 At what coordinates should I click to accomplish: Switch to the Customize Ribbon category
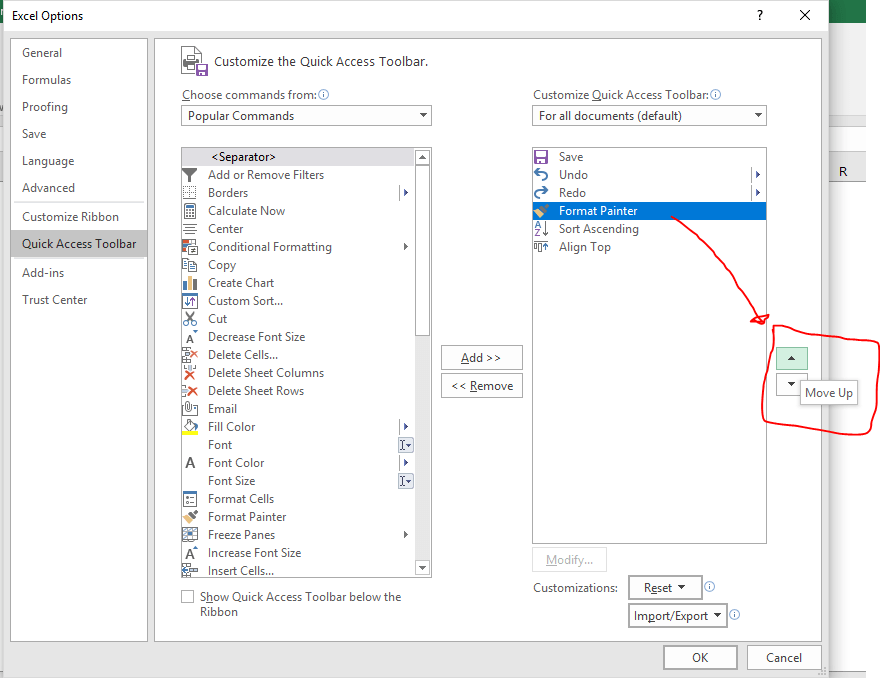[x=70, y=217]
